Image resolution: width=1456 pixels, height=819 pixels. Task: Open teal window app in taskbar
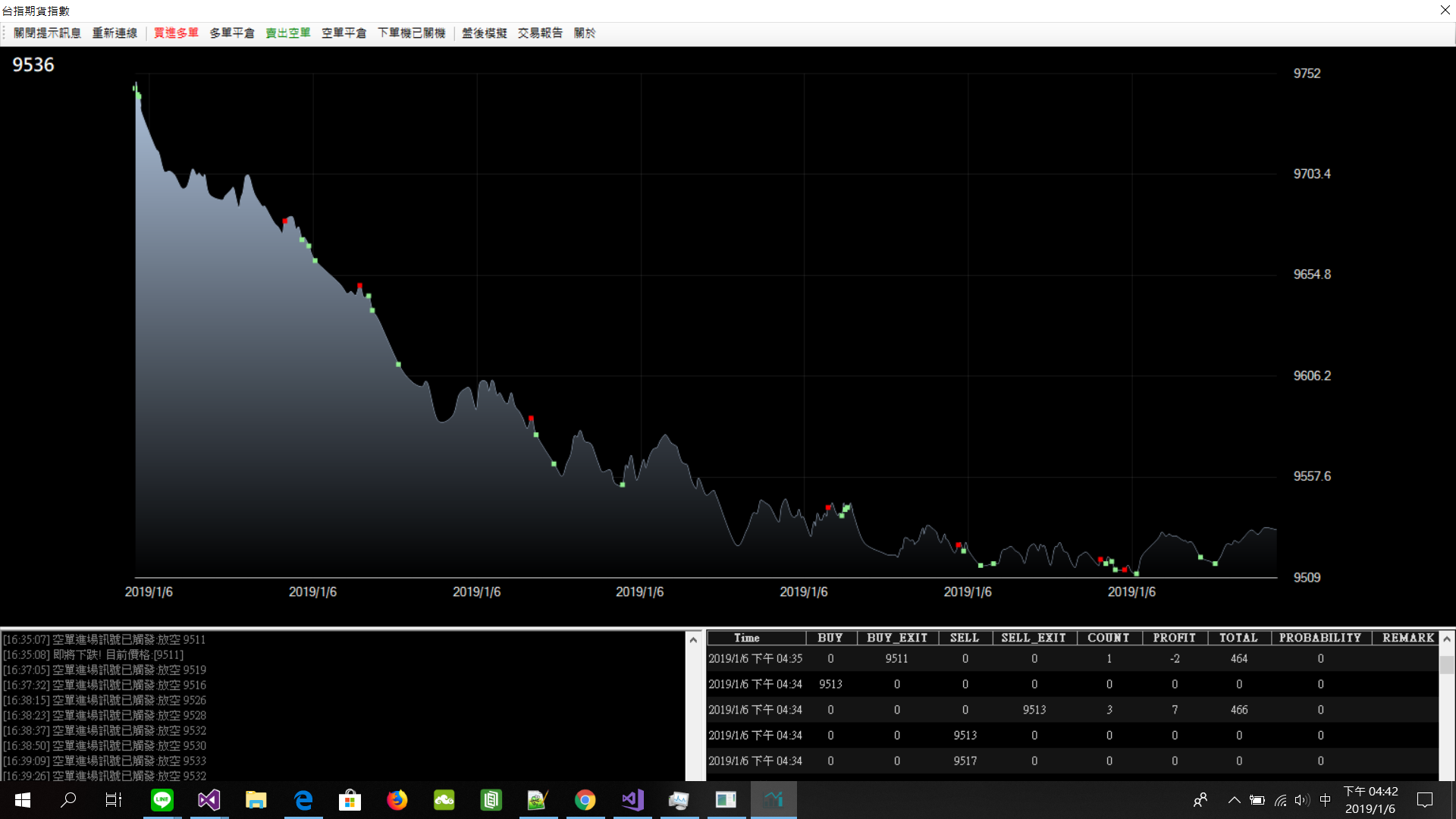click(726, 800)
